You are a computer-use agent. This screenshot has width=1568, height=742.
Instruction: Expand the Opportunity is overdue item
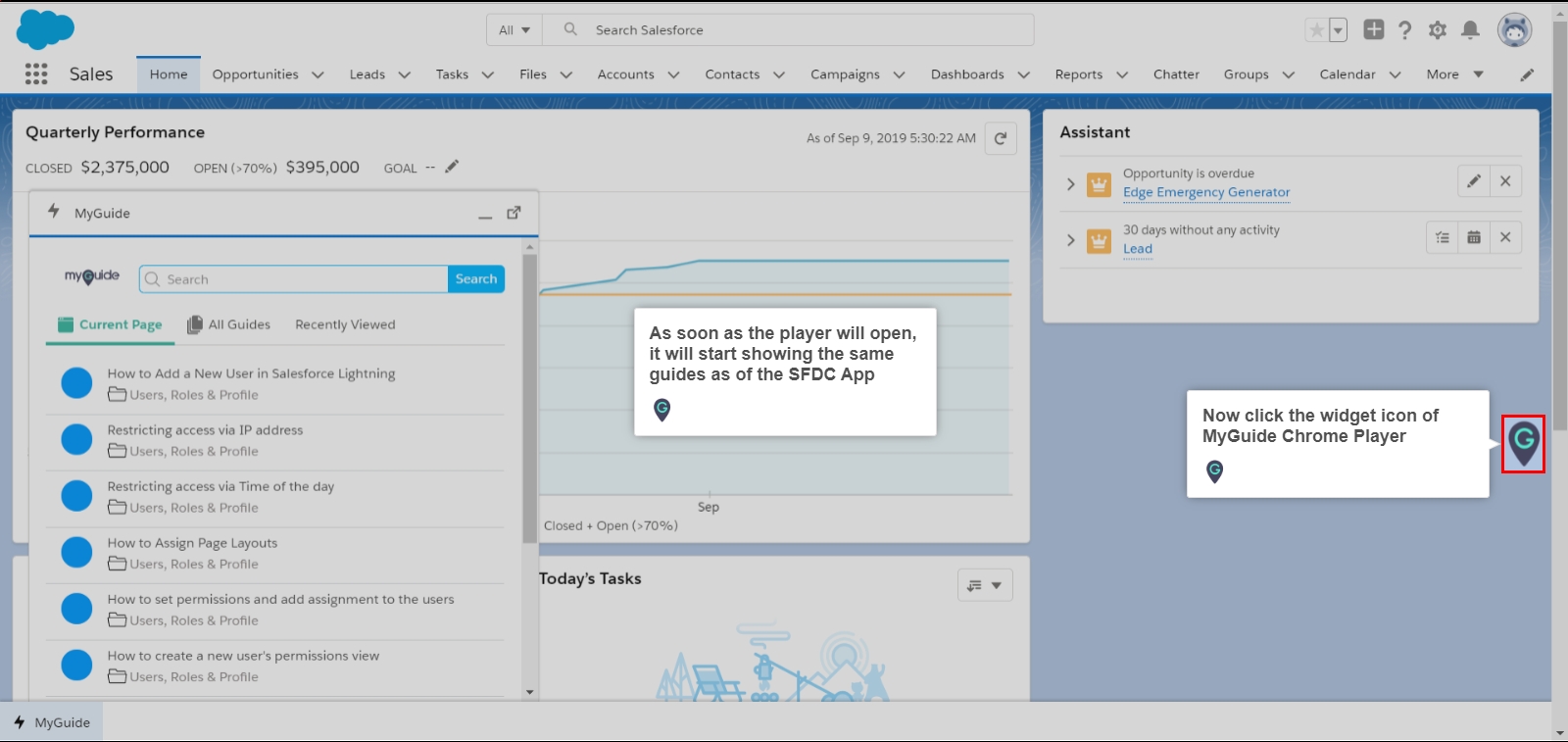pyautogui.click(x=1070, y=183)
